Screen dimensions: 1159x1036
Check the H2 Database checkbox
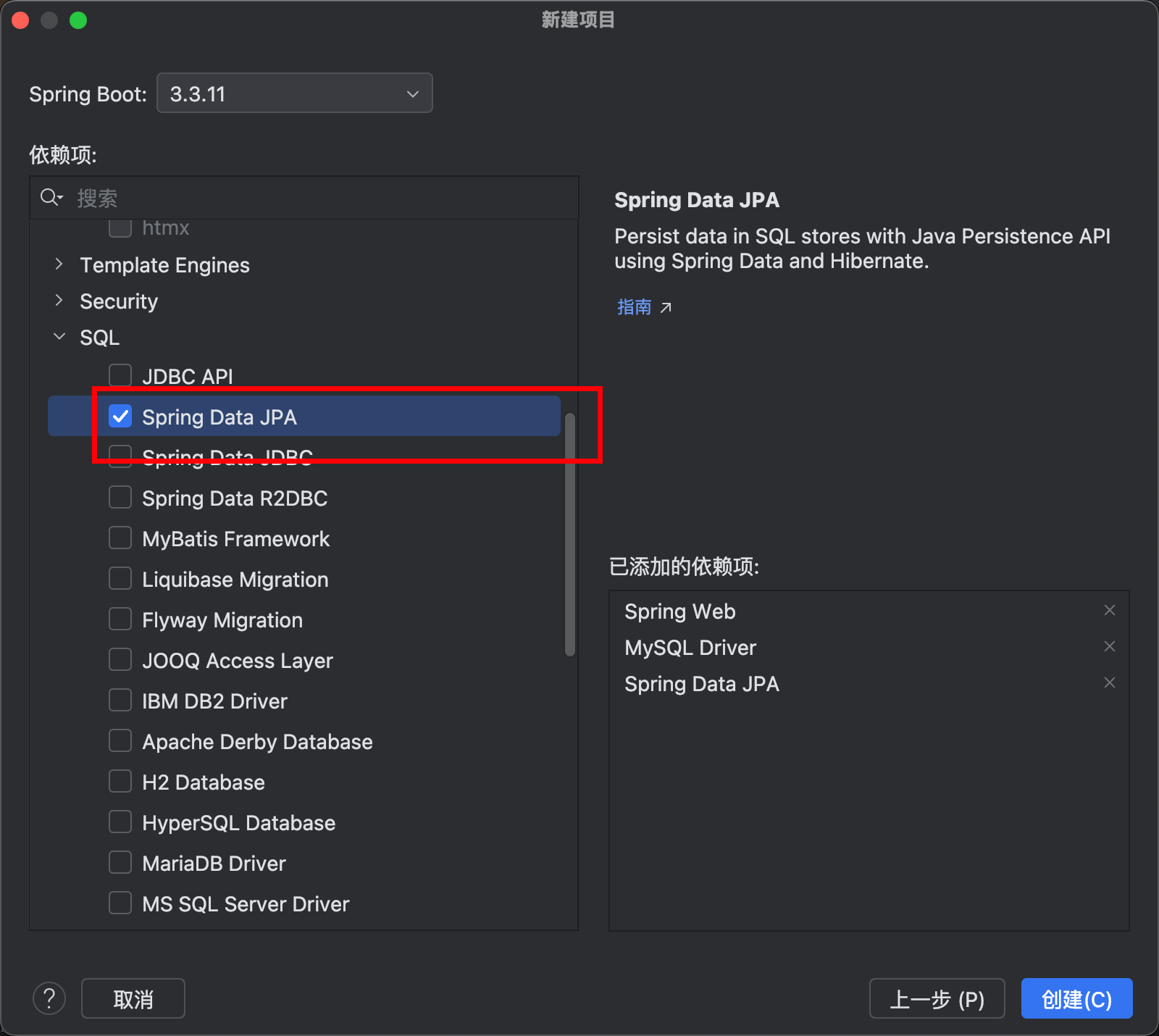[120, 781]
